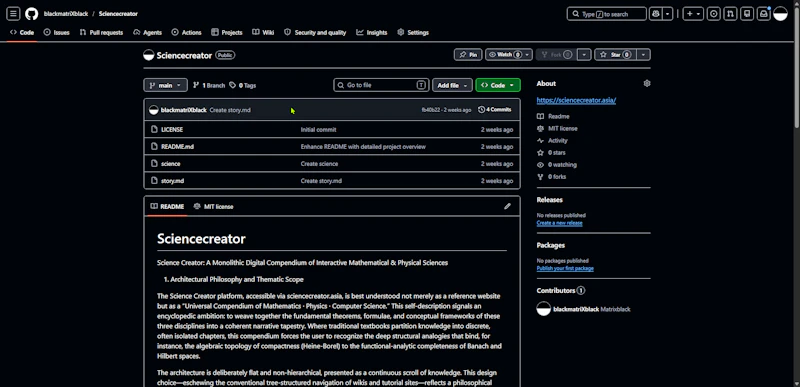Open the green Code dropdown button
Screen dimensions: 800x387
pos(497,85)
